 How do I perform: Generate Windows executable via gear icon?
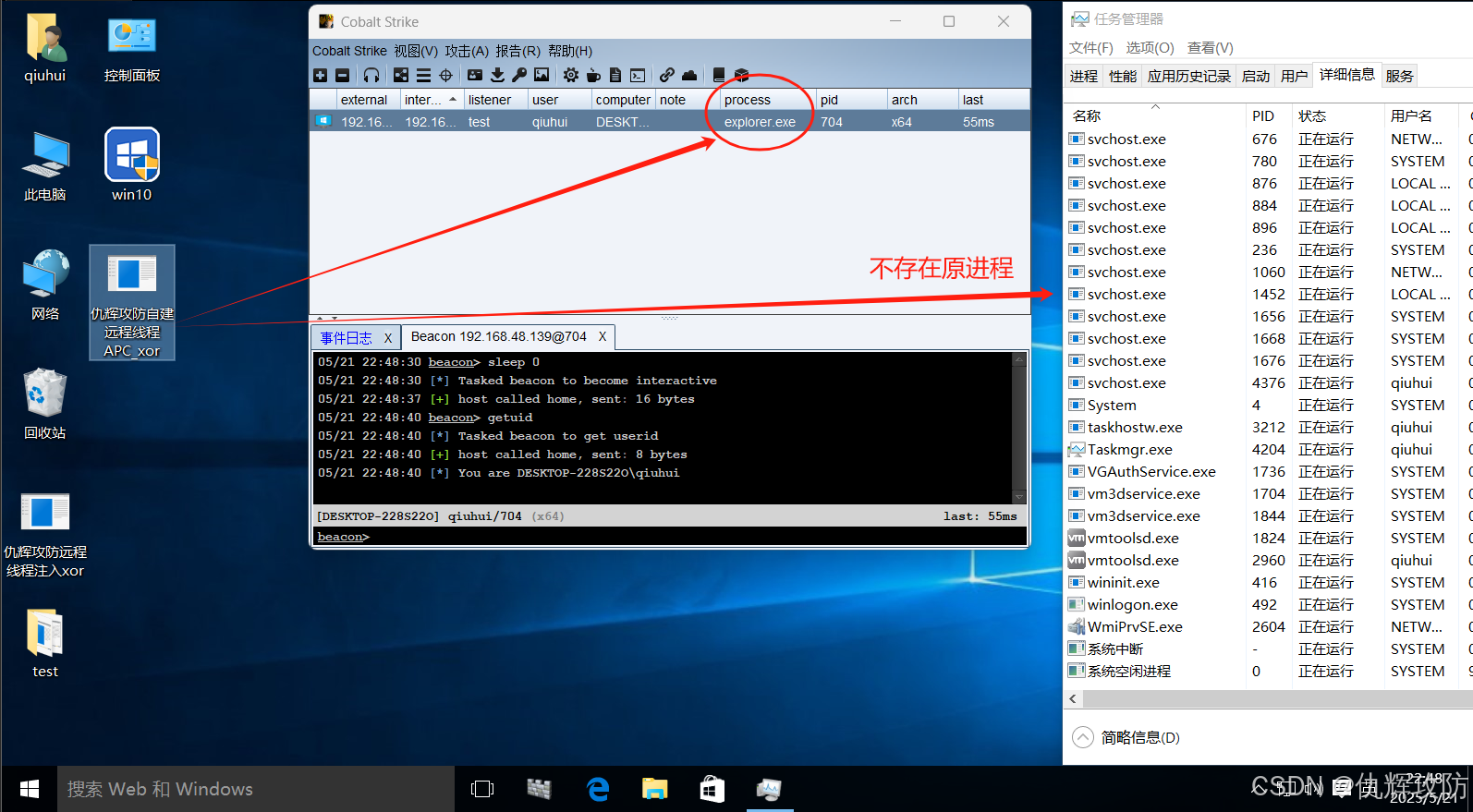571,76
